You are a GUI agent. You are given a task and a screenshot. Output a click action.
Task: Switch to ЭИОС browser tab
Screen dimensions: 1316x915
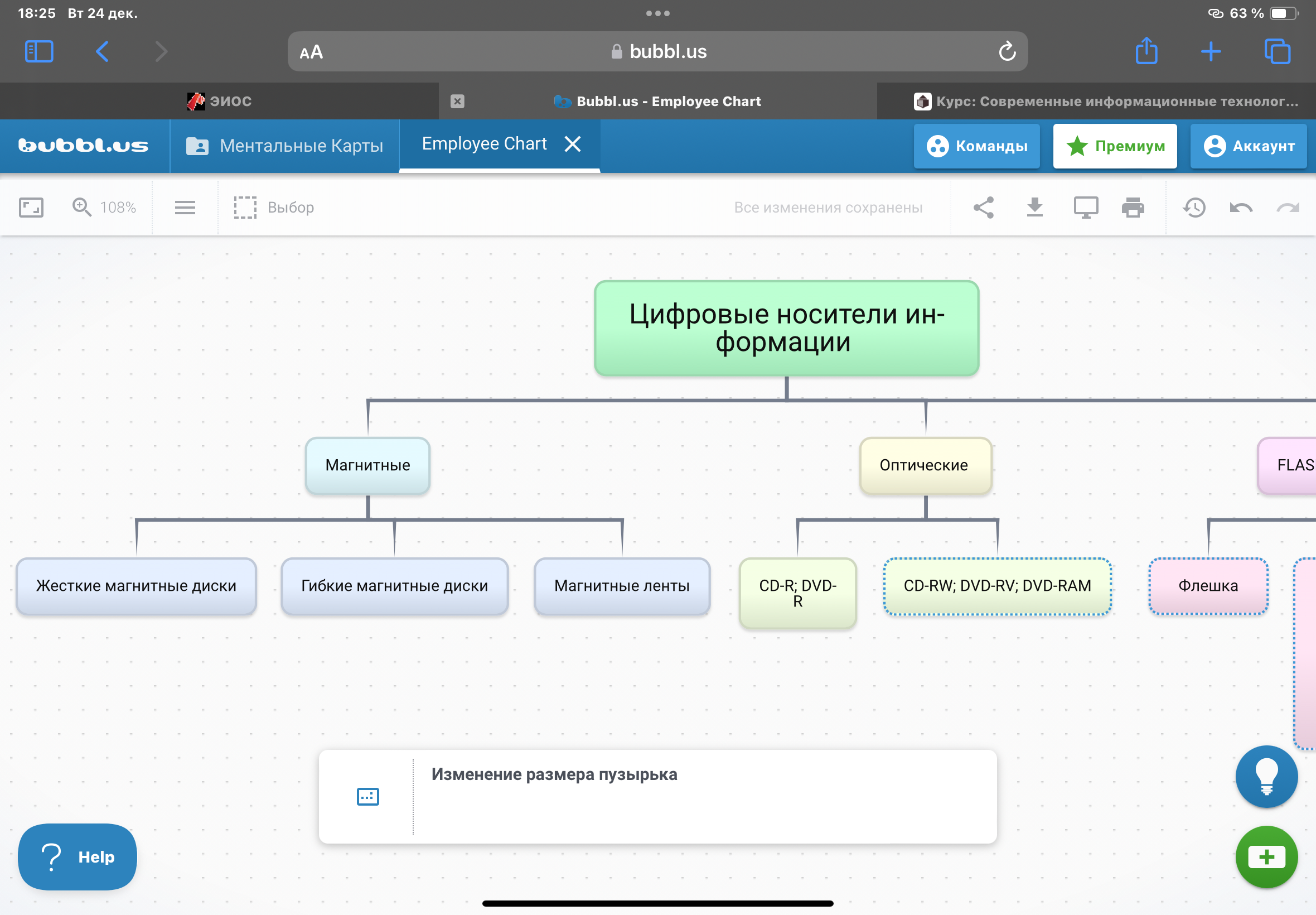220,101
